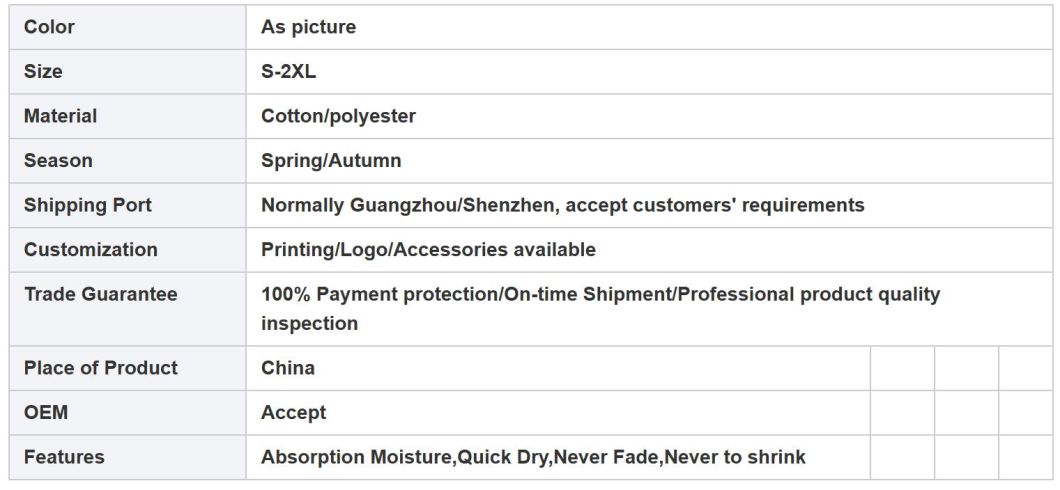Click the Customization label cell

[128, 249]
